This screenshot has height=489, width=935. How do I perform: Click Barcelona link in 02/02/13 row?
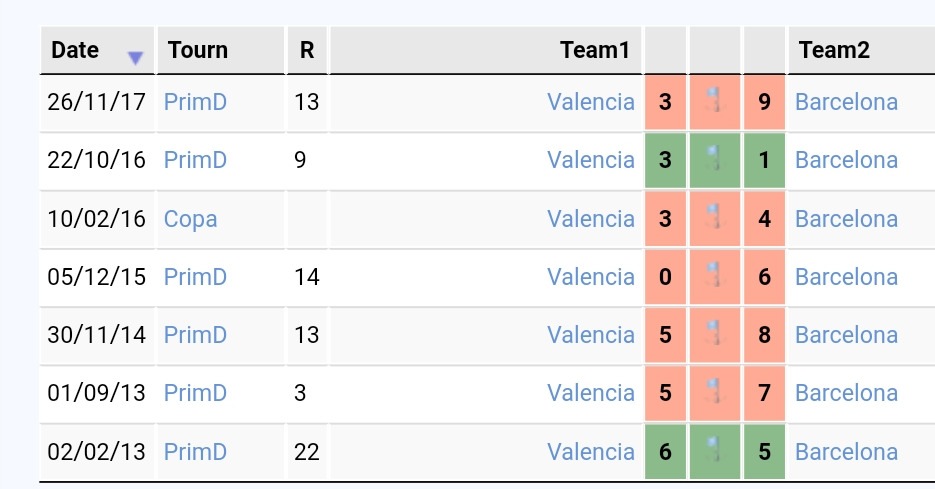[846, 451]
